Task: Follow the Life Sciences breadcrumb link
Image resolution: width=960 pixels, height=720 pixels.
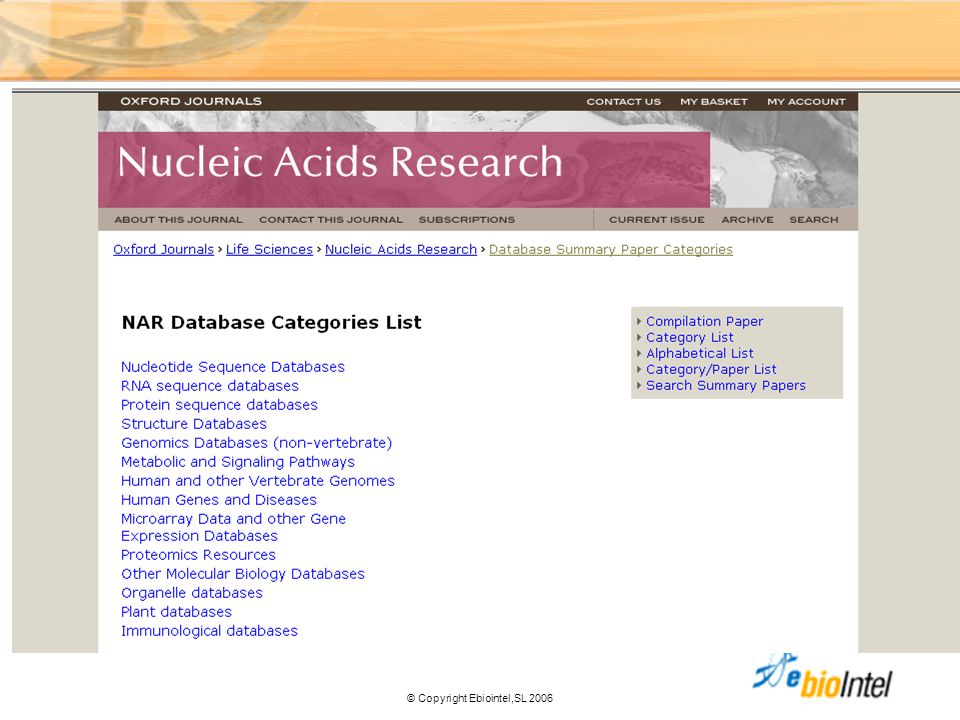Action: click(269, 249)
